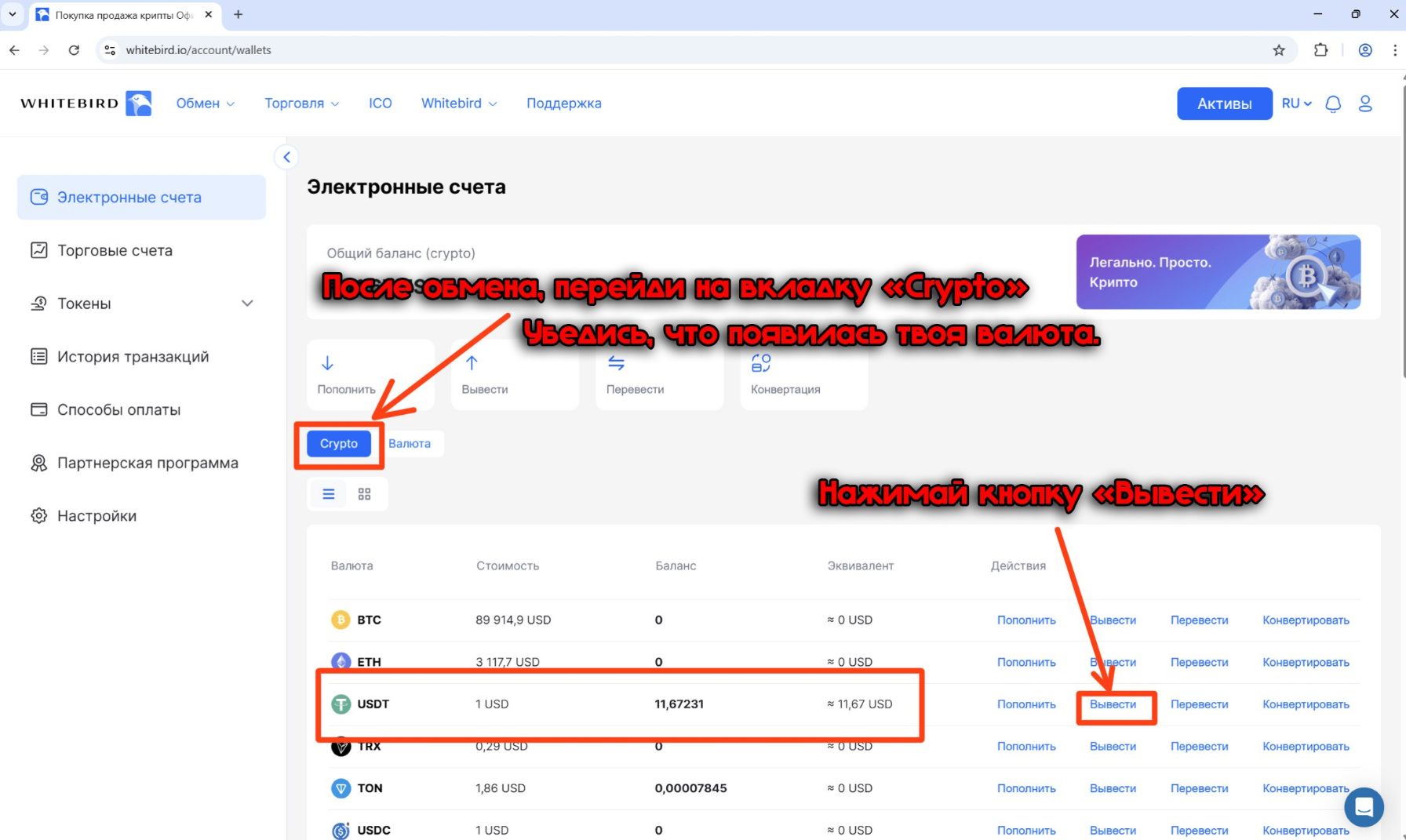This screenshot has height=840, width=1406.
Task: Close the Whitebird browser tab
Action: click(x=209, y=14)
